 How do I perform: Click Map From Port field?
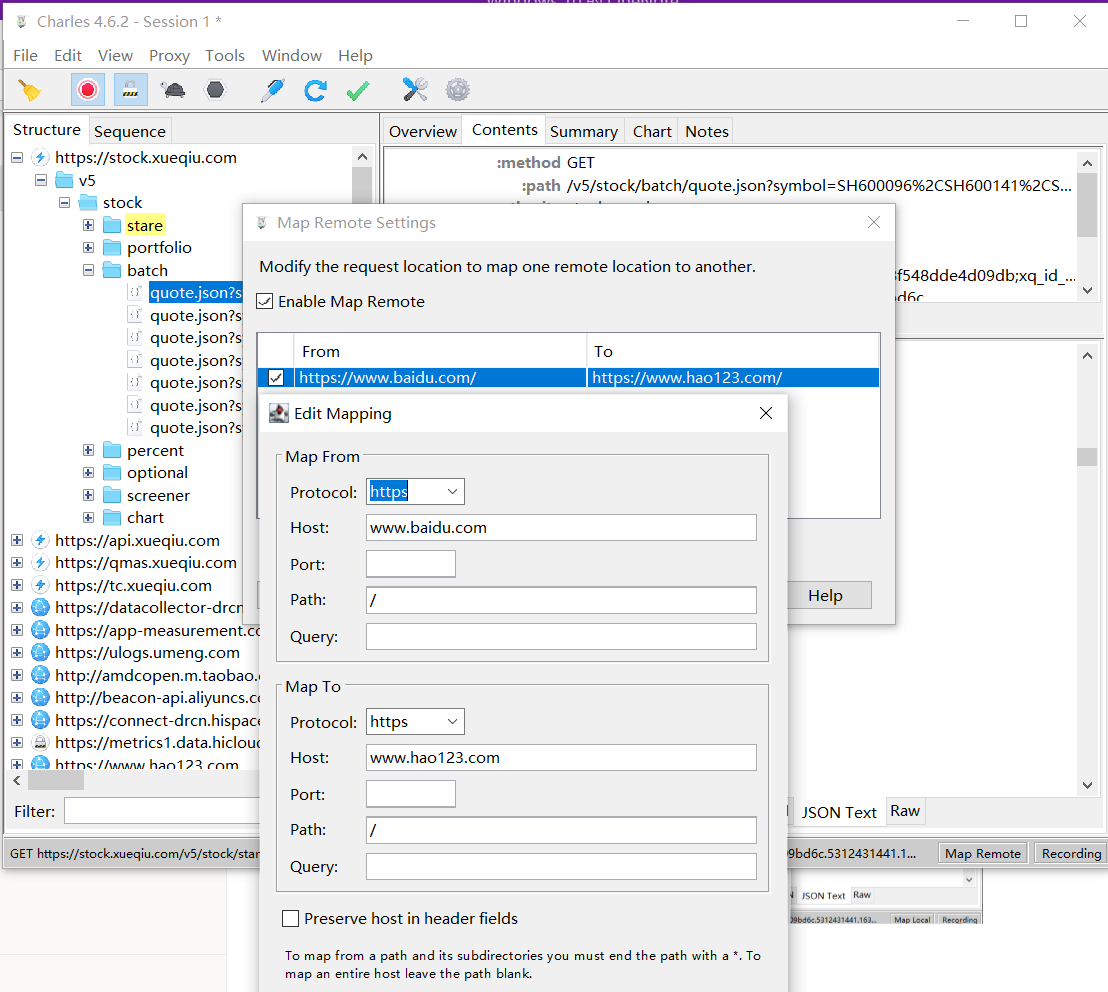(411, 564)
